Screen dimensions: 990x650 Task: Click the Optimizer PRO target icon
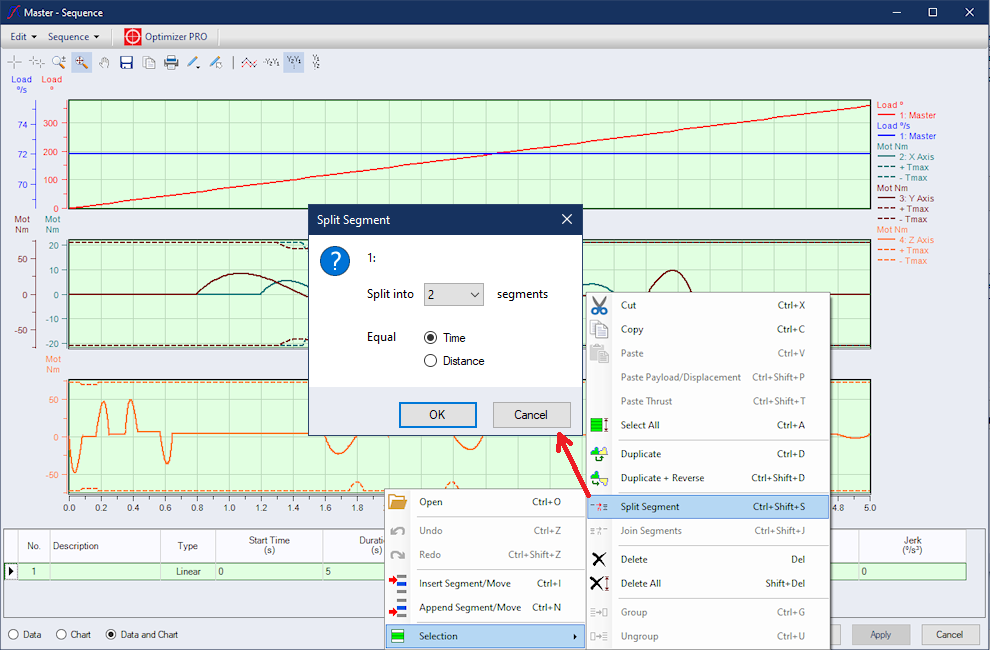point(133,37)
